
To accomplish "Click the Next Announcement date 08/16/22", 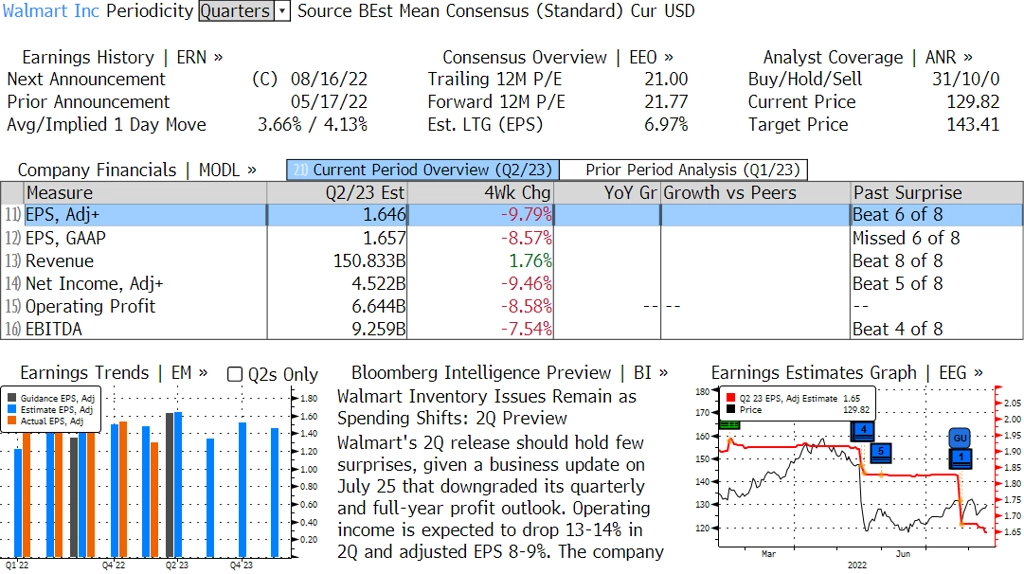I will (329, 79).
